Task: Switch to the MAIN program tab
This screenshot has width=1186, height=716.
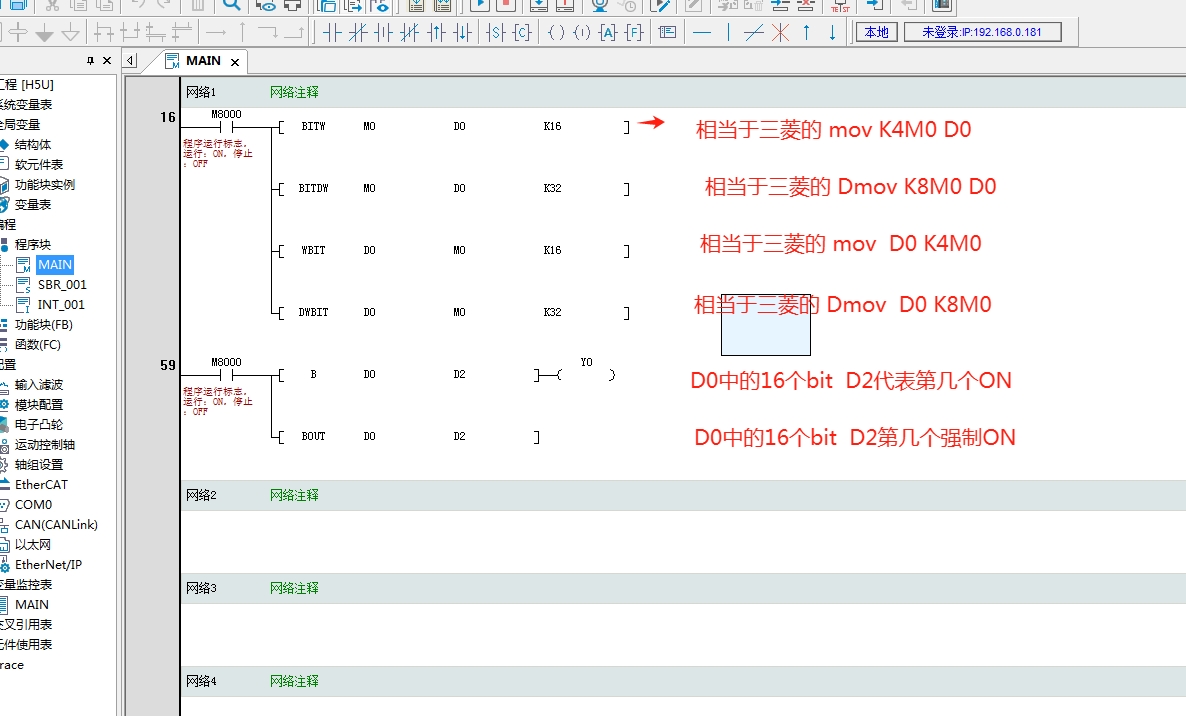Action: tap(203, 61)
